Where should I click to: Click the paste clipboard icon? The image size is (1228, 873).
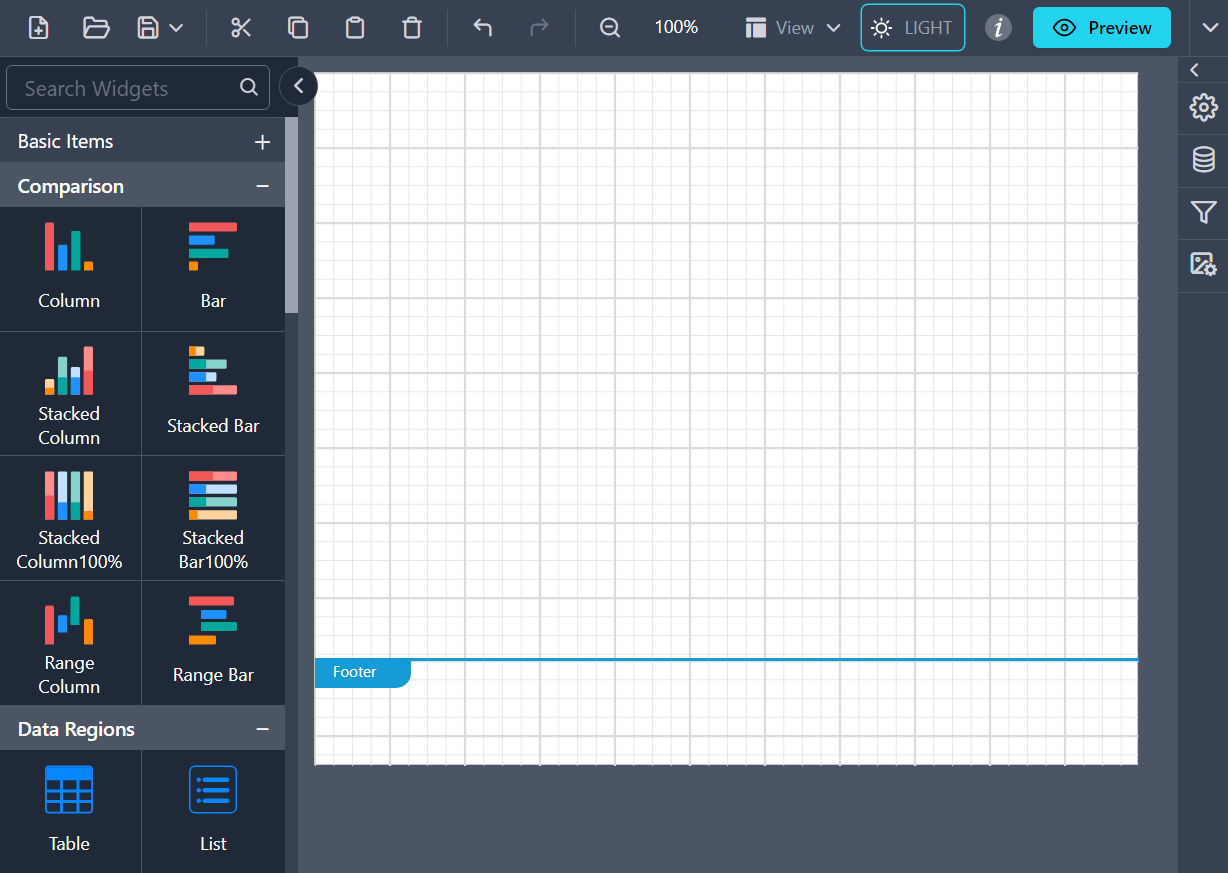[x=355, y=28]
